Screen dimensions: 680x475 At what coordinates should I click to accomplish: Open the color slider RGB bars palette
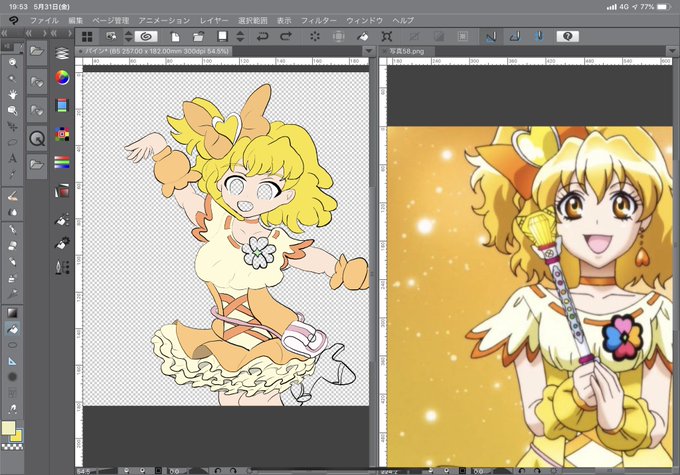click(x=62, y=162)
